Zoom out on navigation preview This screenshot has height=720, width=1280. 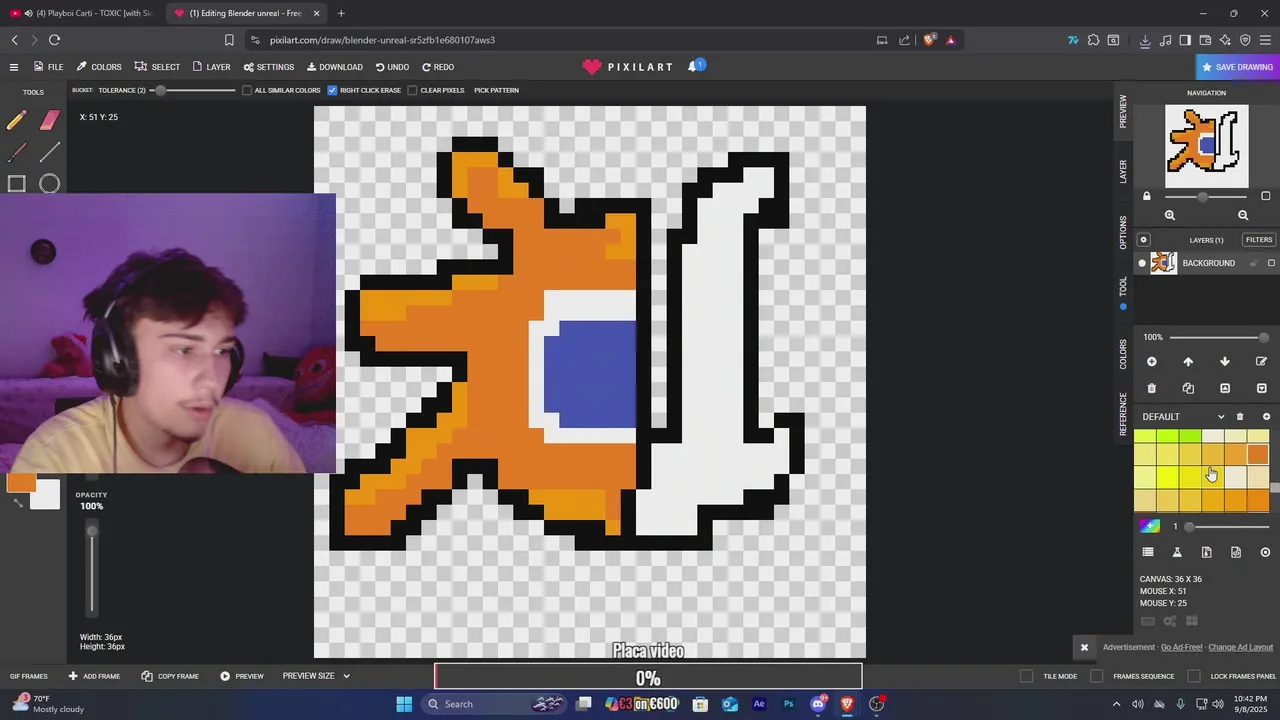(x=1243, y=215)
